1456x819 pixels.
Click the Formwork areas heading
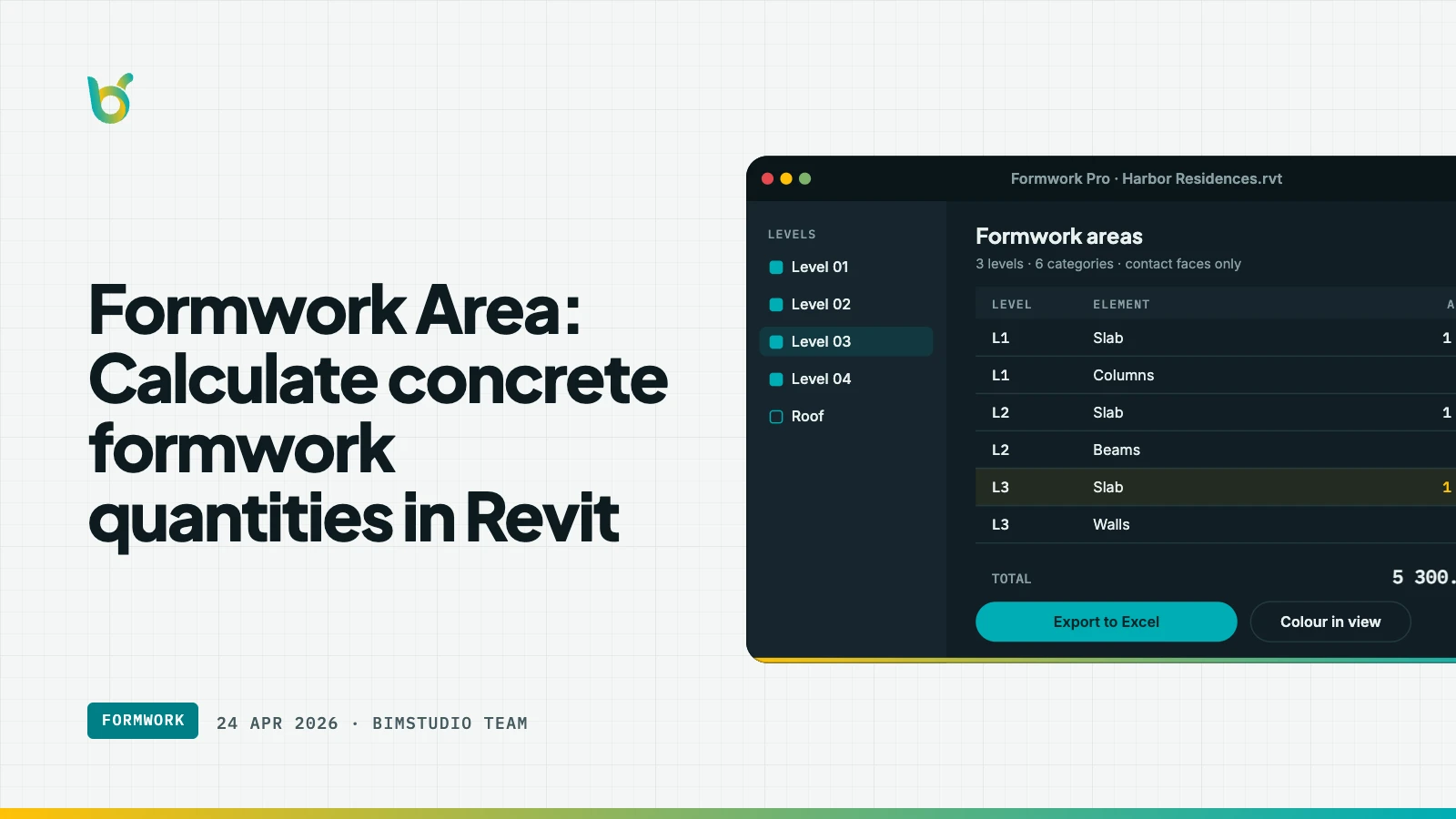pyautogui.click(x=1059, y=237)
